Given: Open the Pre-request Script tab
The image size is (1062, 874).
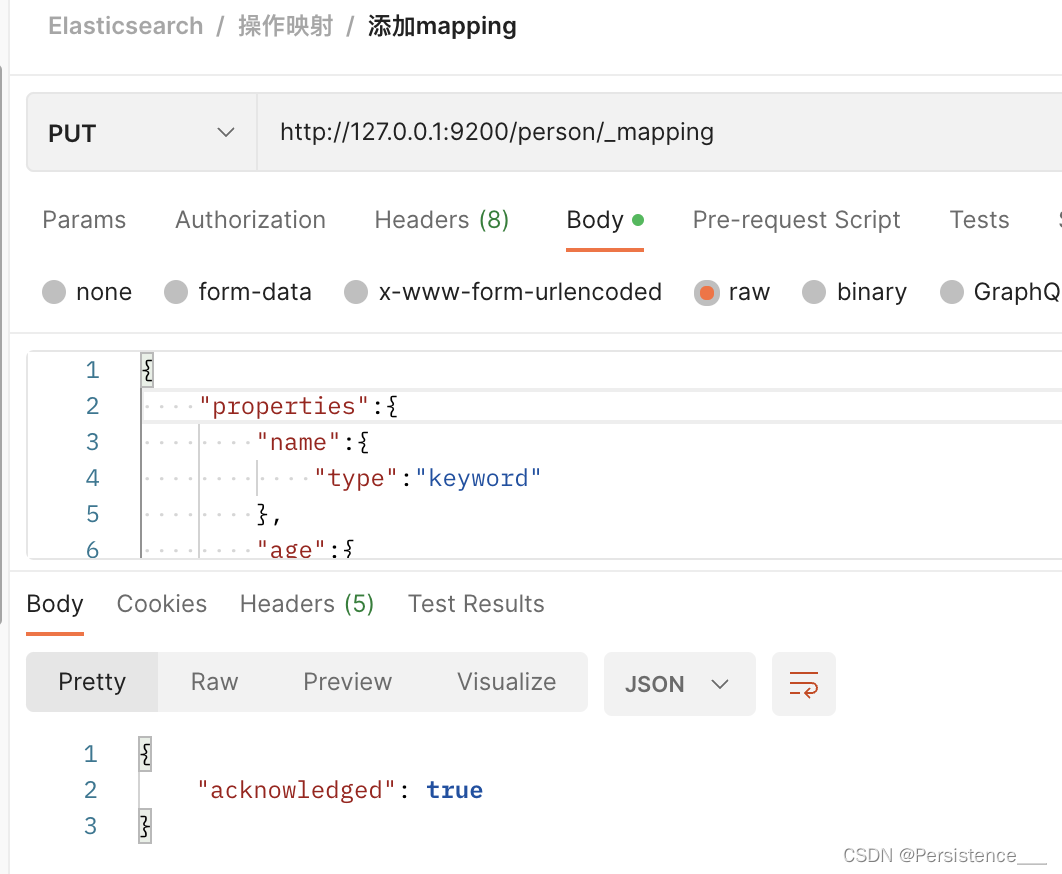Looking at the screenshot, I should click(x=796, y=220).
